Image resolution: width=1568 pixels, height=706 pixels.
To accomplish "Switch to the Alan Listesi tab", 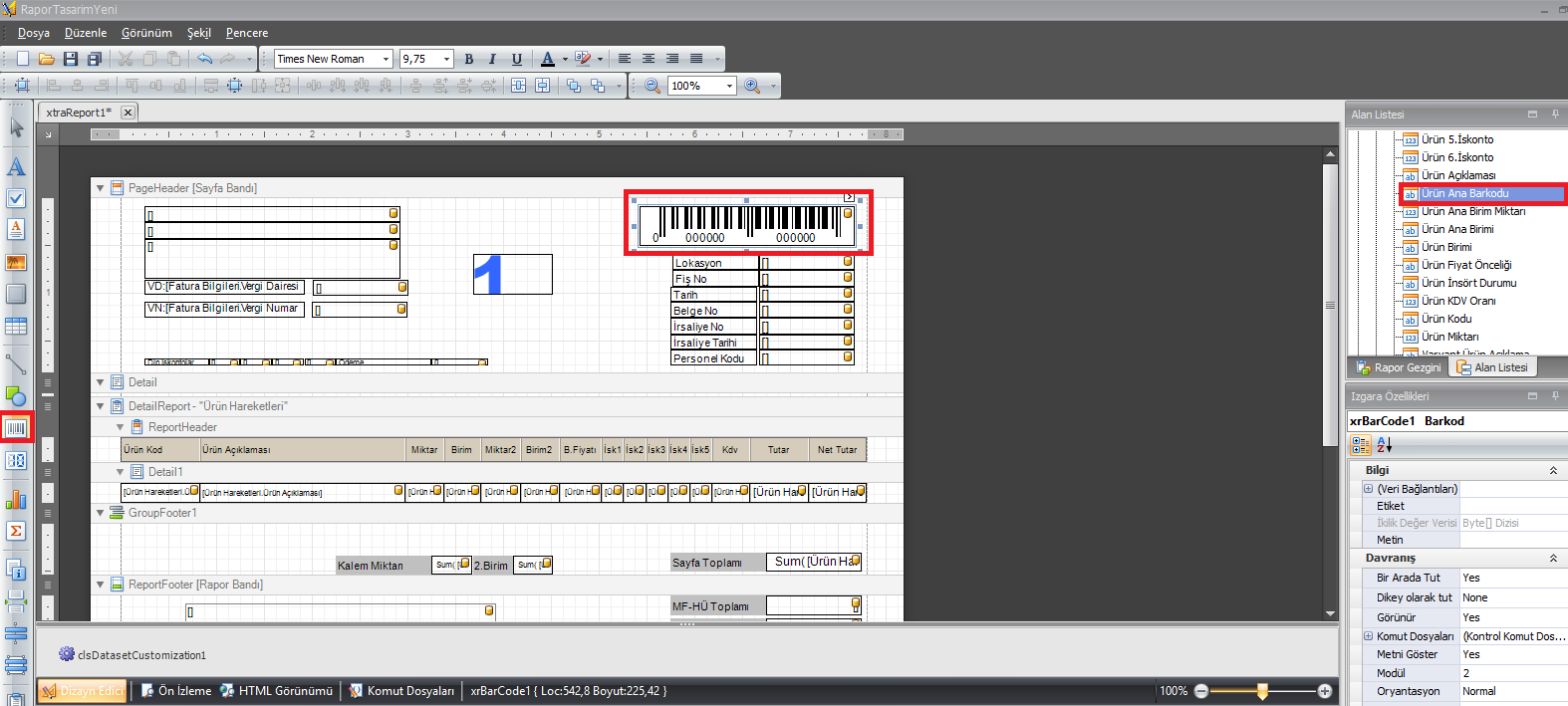I will (x=1492, y=367).
